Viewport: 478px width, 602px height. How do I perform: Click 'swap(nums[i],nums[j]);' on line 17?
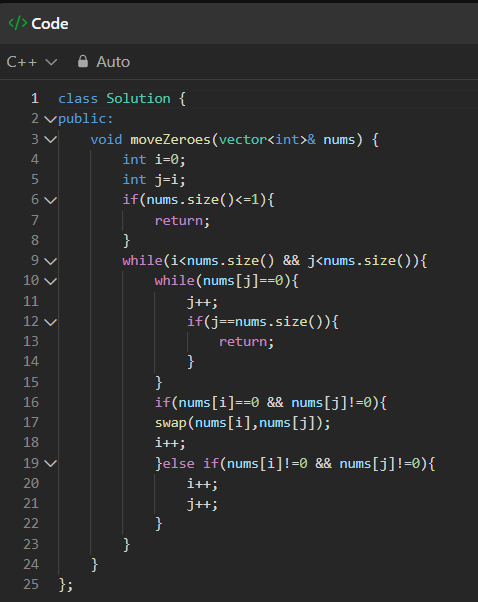242,423
